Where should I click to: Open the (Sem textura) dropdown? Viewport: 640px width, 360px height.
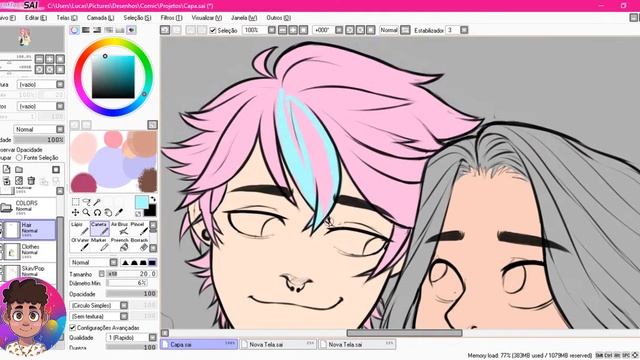pyautogui.click(x=99, y=316)
